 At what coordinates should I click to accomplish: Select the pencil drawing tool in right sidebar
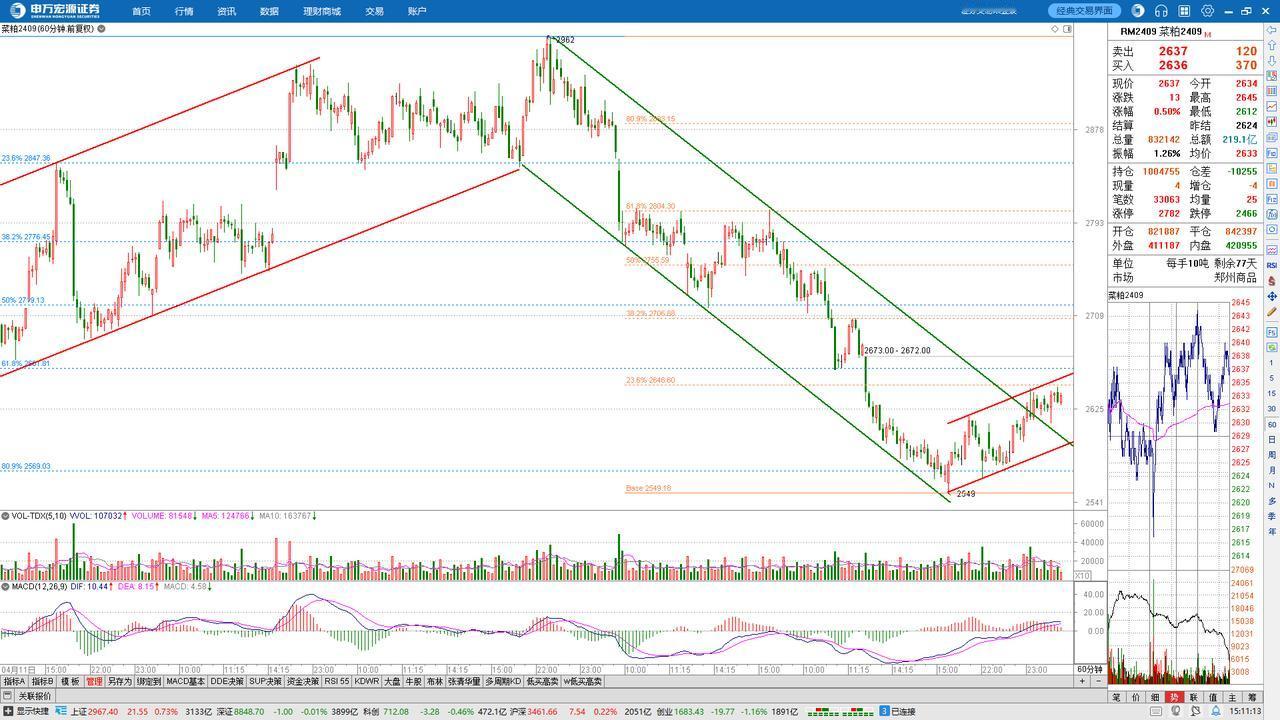pos(1272,312)
